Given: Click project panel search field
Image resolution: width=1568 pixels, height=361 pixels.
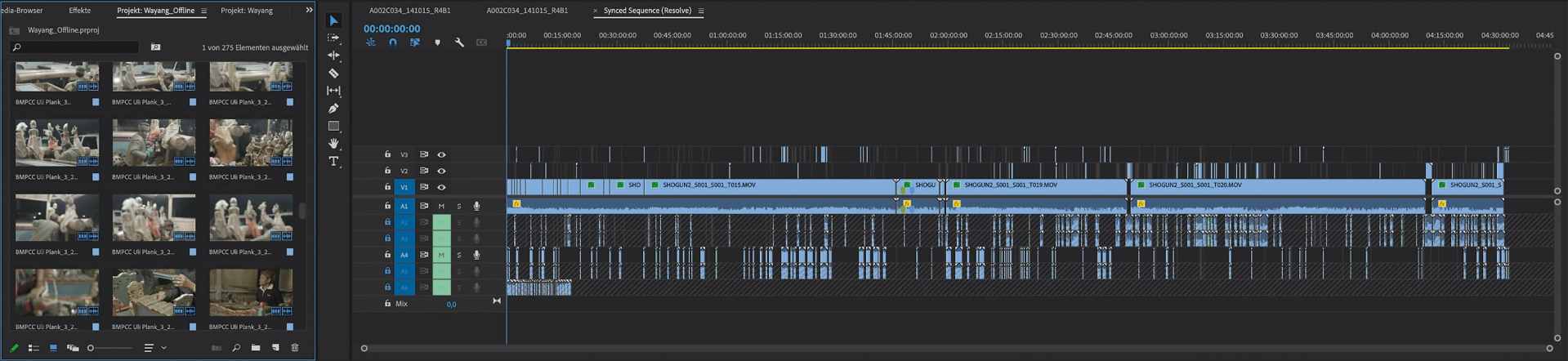Looking at the screenshot, I should [x=75, y=47].
